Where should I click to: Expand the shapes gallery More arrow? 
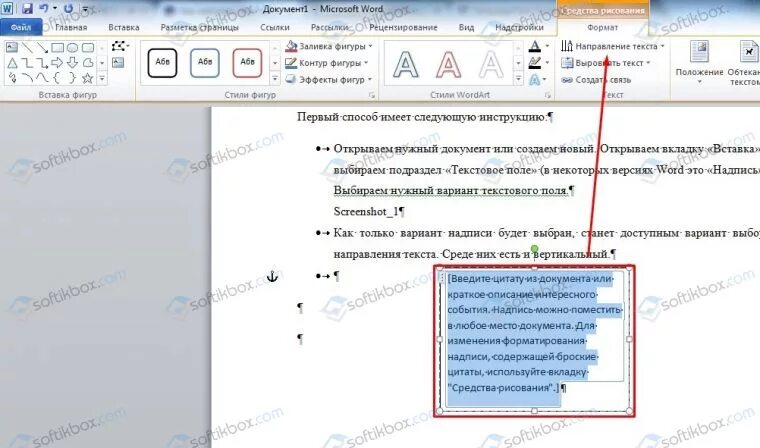pos(102,78)
